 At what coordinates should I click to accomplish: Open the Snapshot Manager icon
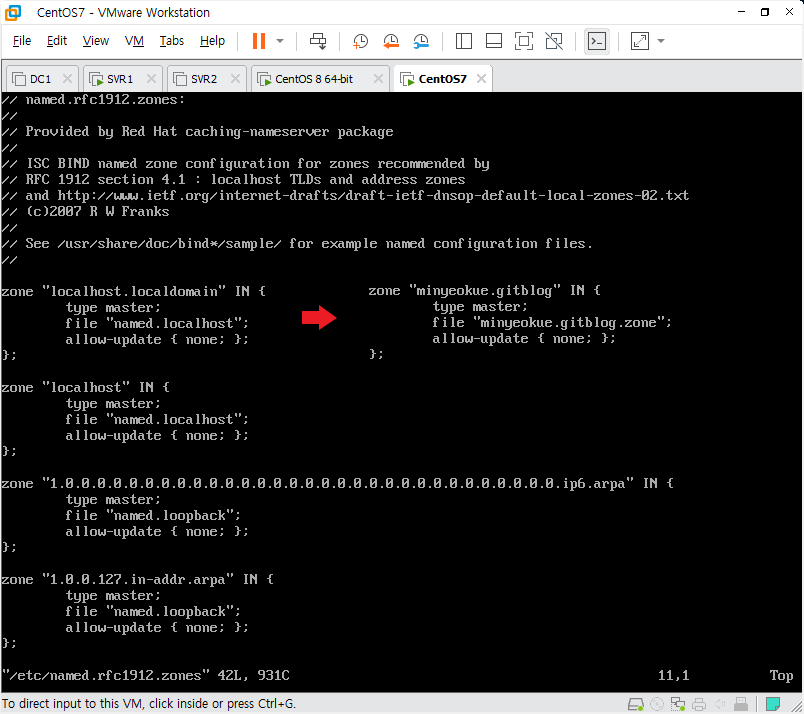(x=421, y=41)
